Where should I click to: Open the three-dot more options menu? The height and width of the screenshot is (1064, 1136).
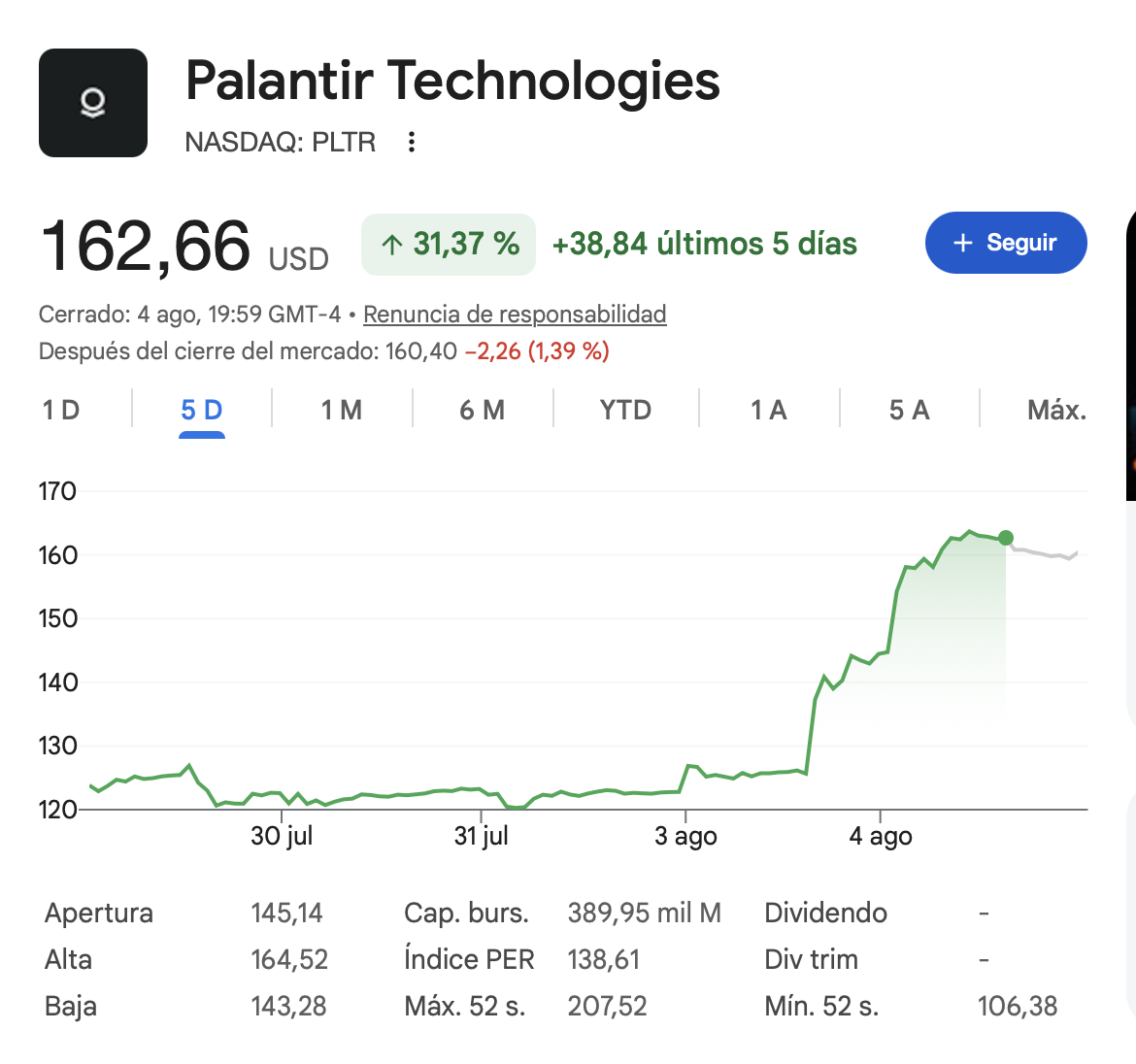(411, 142)
